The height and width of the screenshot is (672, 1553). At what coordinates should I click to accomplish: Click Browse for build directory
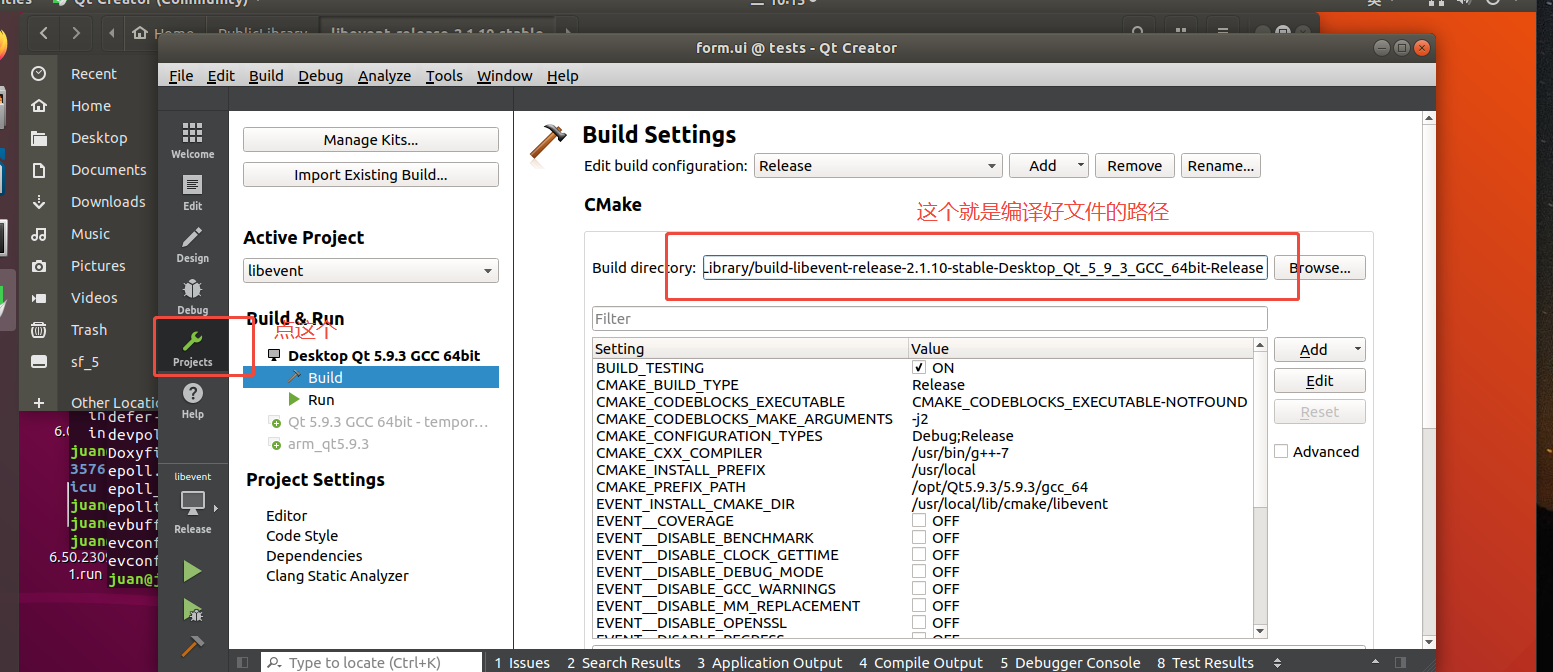click(x=1320, y=268)
